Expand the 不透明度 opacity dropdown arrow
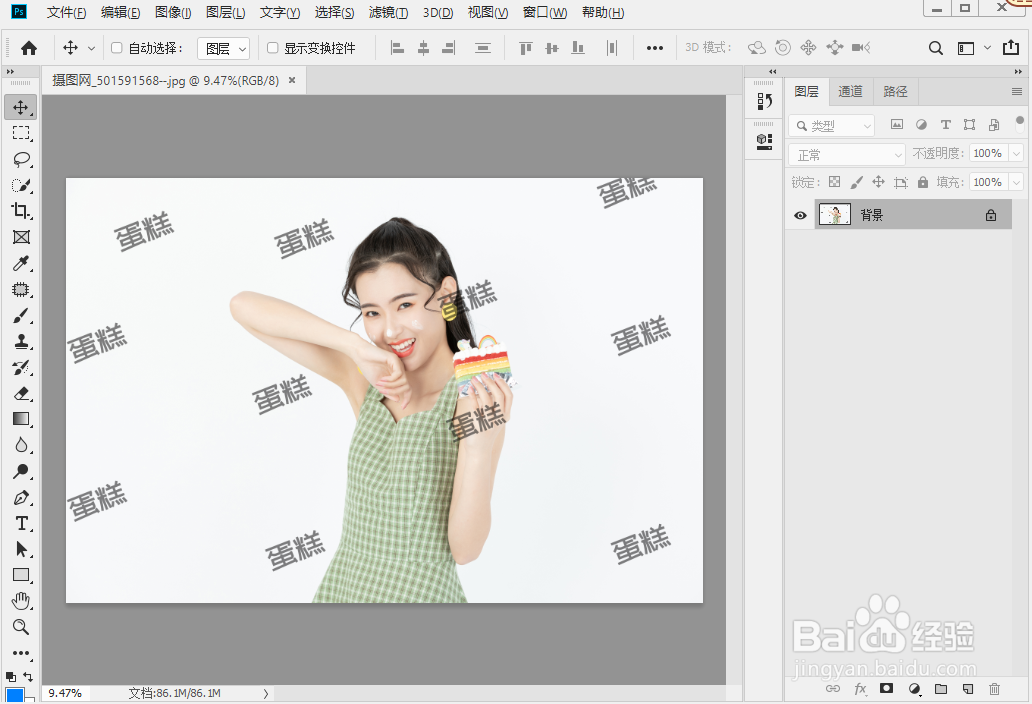Screen dimensions: 1032x704 (1016, 154)
